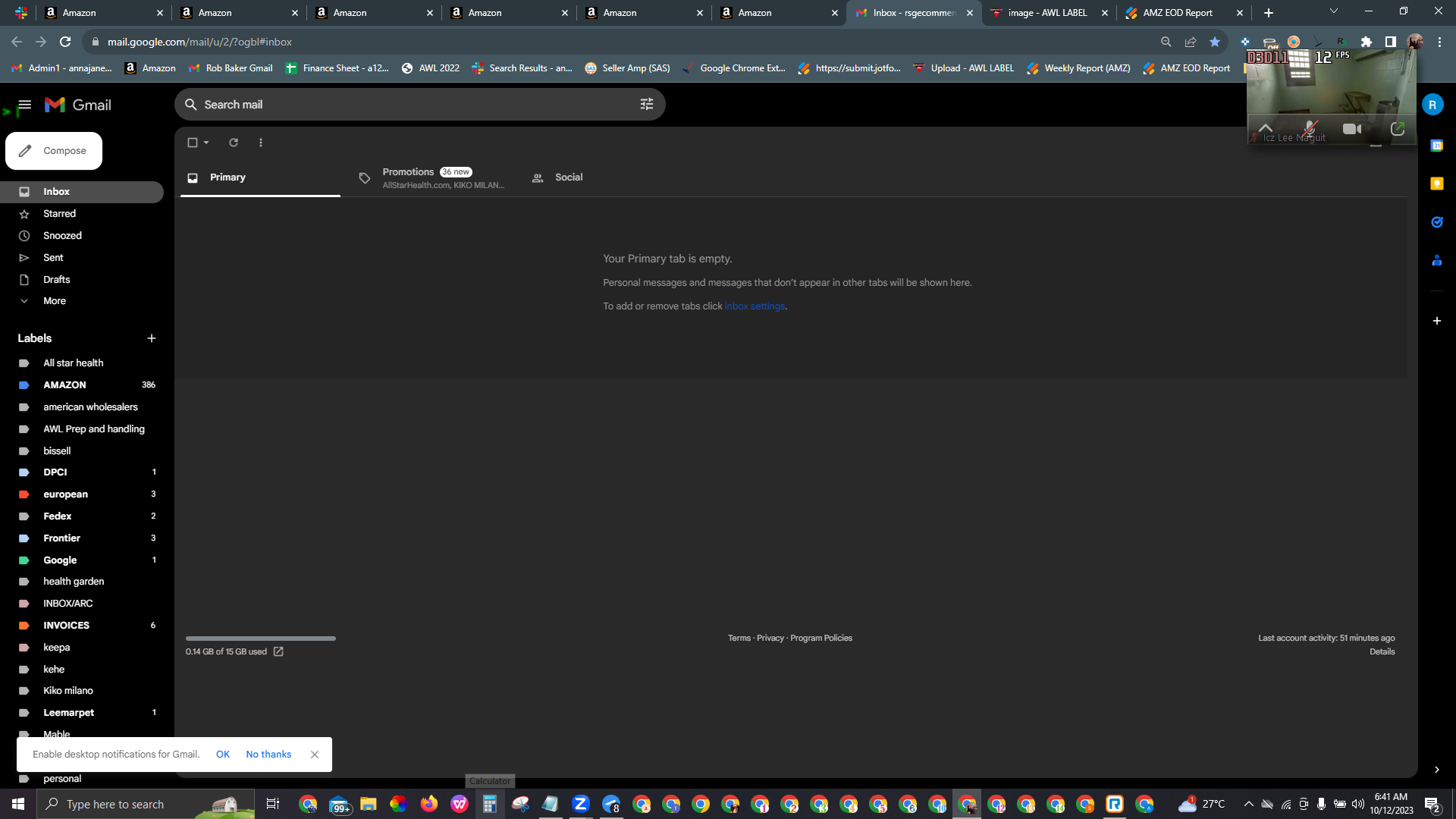The image size is (1456, 819).
Task: Open the Seller Amp (SAS) bookmark
Action: pyautogui.click(x=627, y=68)
